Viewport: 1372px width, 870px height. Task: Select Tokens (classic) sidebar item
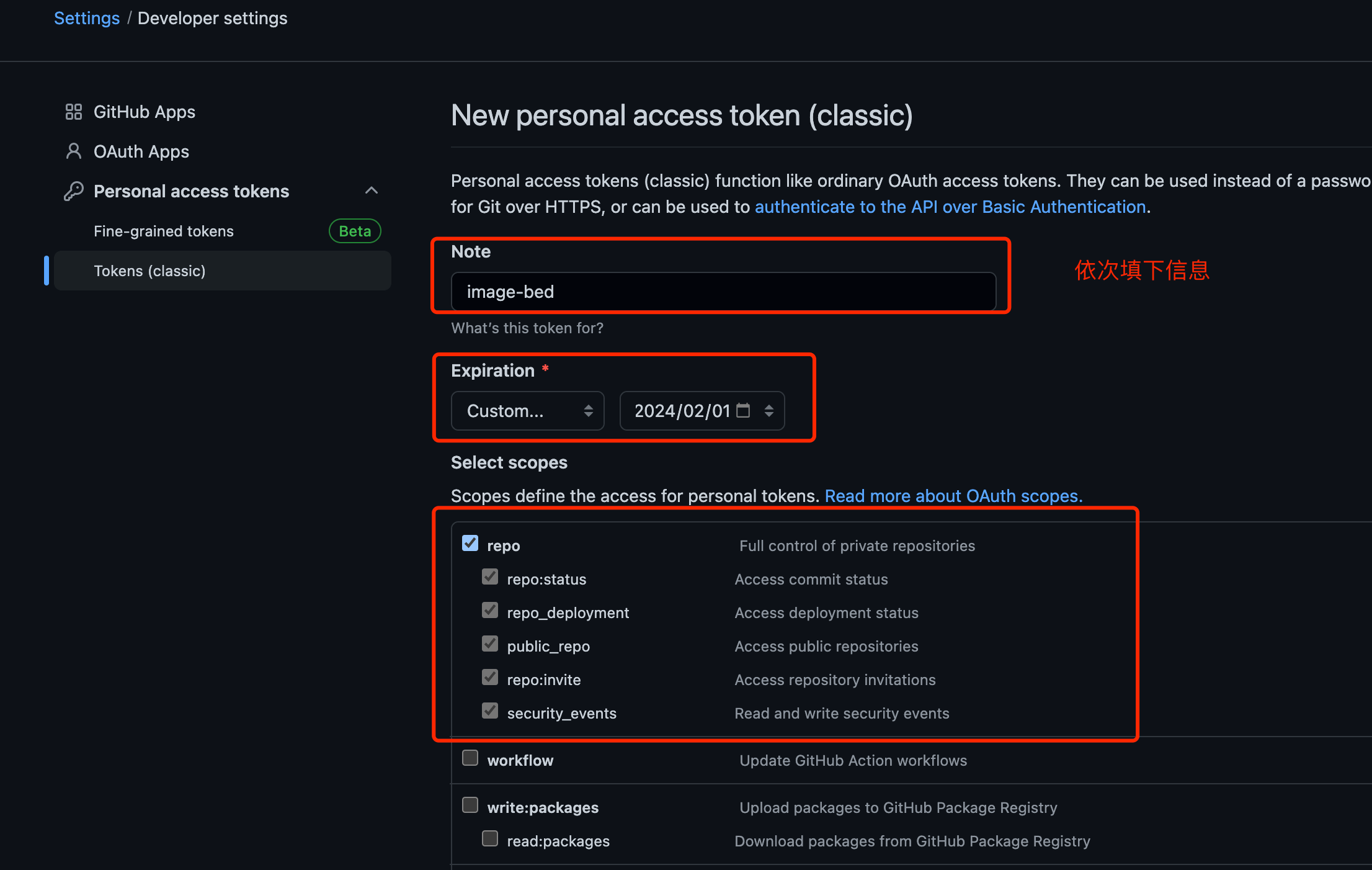click(223, 271)
